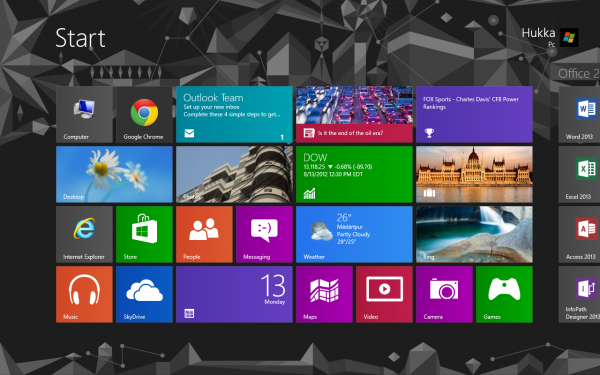
Task: Open the SkyDrive tile
Action: coord(144,294)
